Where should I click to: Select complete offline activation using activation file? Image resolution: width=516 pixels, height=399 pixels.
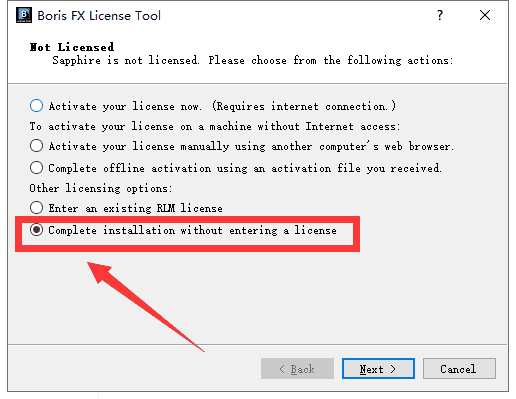click(x=36, y=168)
